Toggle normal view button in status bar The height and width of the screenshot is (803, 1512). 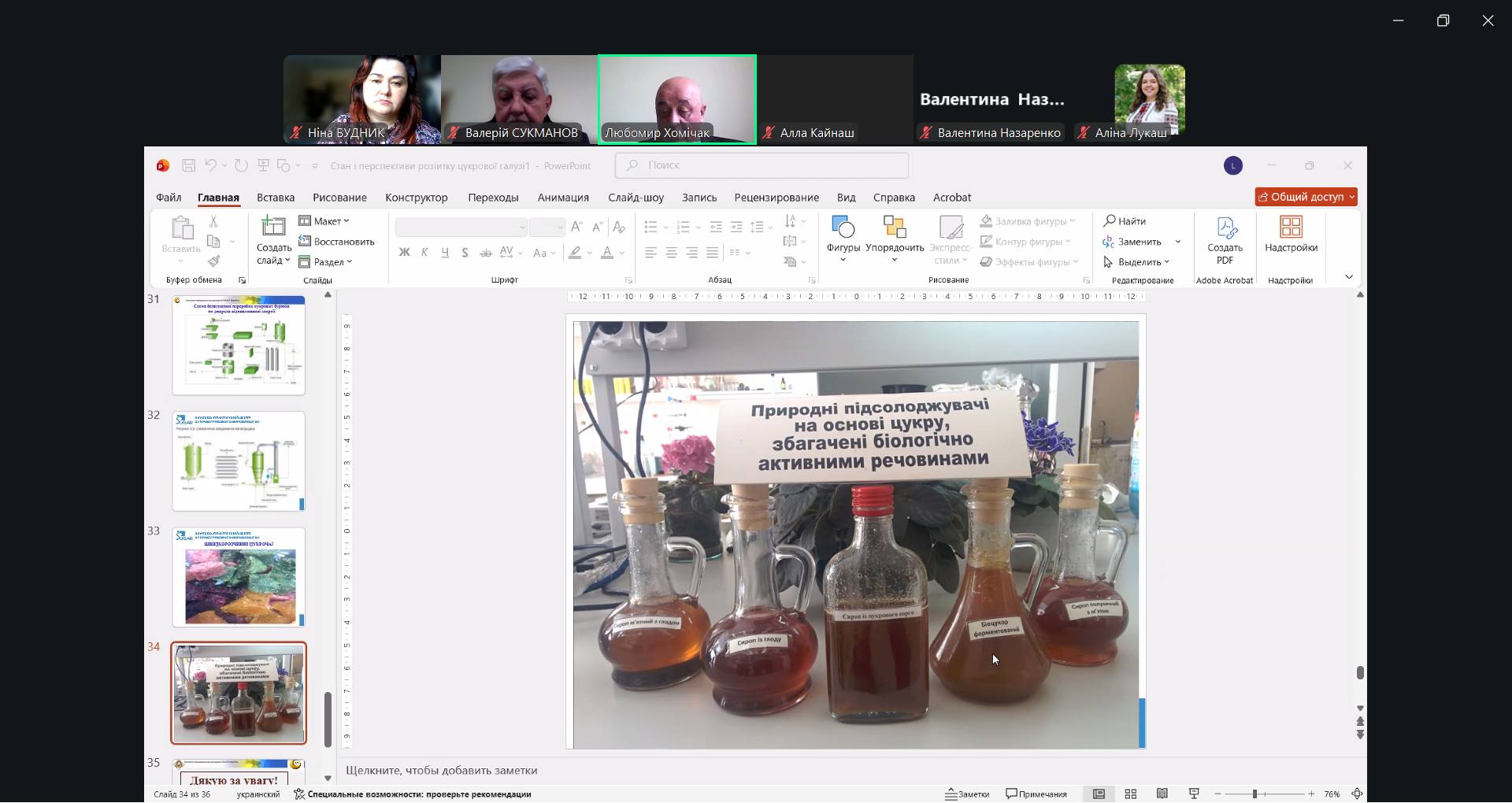pos(1099,794)
